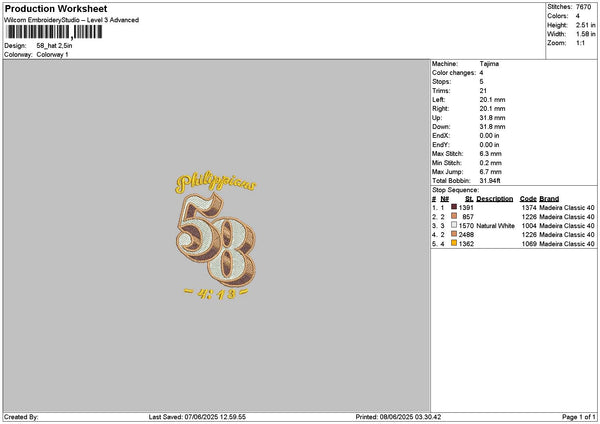Viewport: 600px width, 424px height.
Task: Click the Max Stitch value '6.3 mm'
Action: [x=491, y=153]
